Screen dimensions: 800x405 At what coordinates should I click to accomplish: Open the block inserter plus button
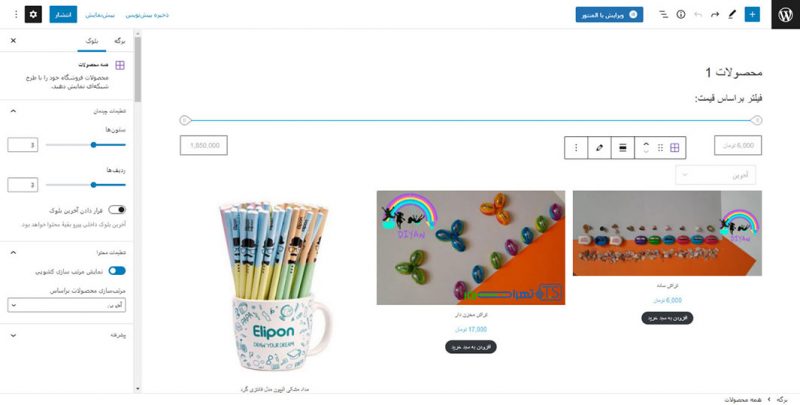pos(752,14)
